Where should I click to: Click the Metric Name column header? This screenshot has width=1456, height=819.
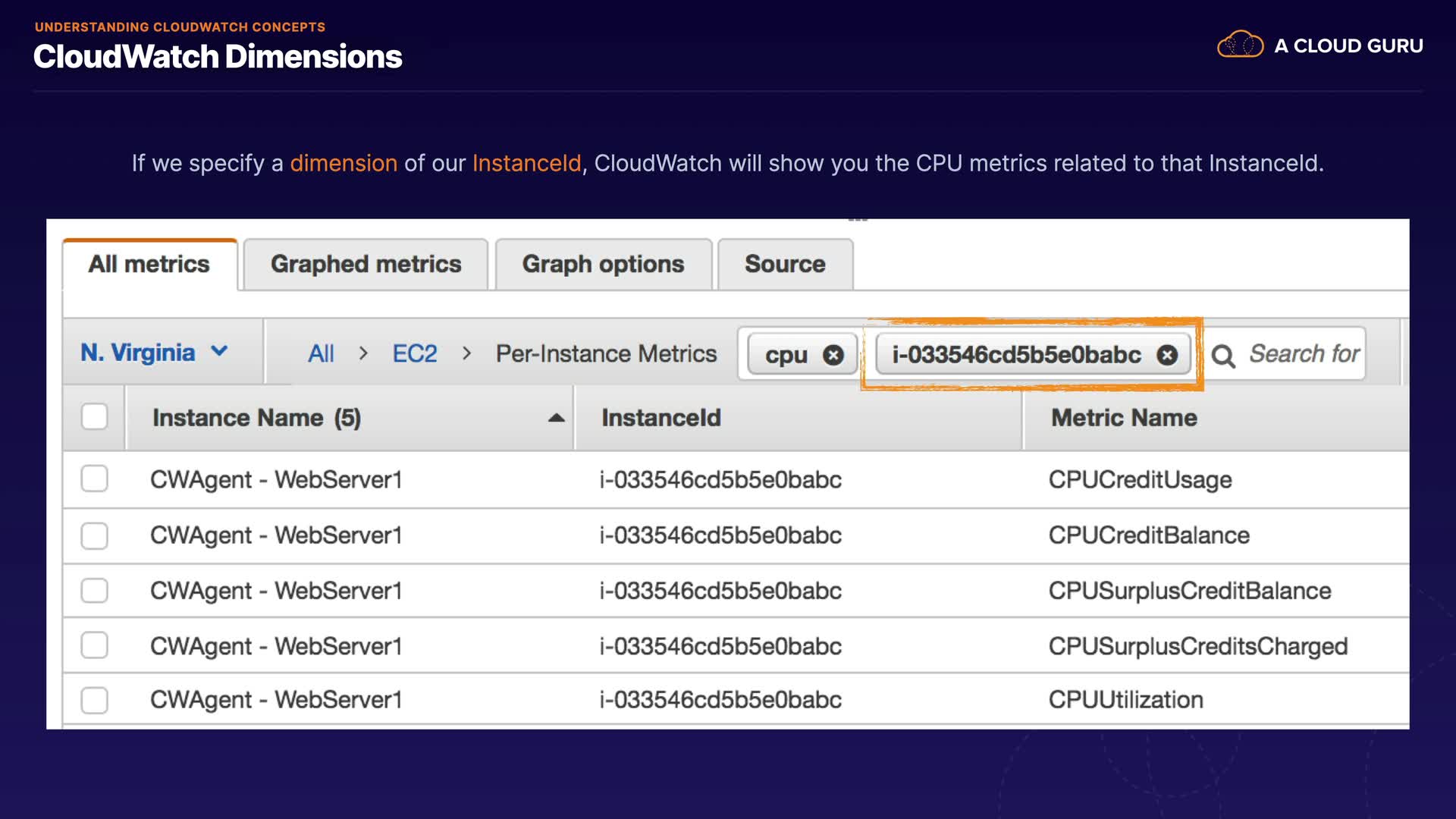(1124, 418)
